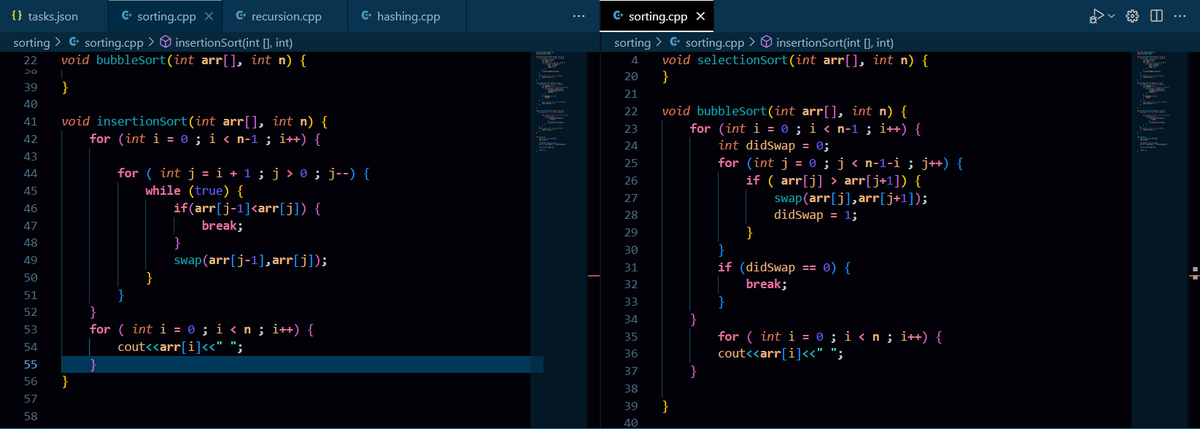Image resolution: width=1200 pixels, height=429 pixels.
Task: Close the sorting.cpp tab in right group
Action: point(699,17)
